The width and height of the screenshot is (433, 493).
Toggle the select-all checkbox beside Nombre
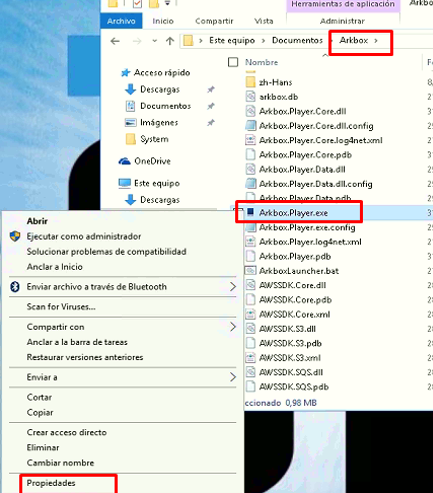tap(233, 62)
